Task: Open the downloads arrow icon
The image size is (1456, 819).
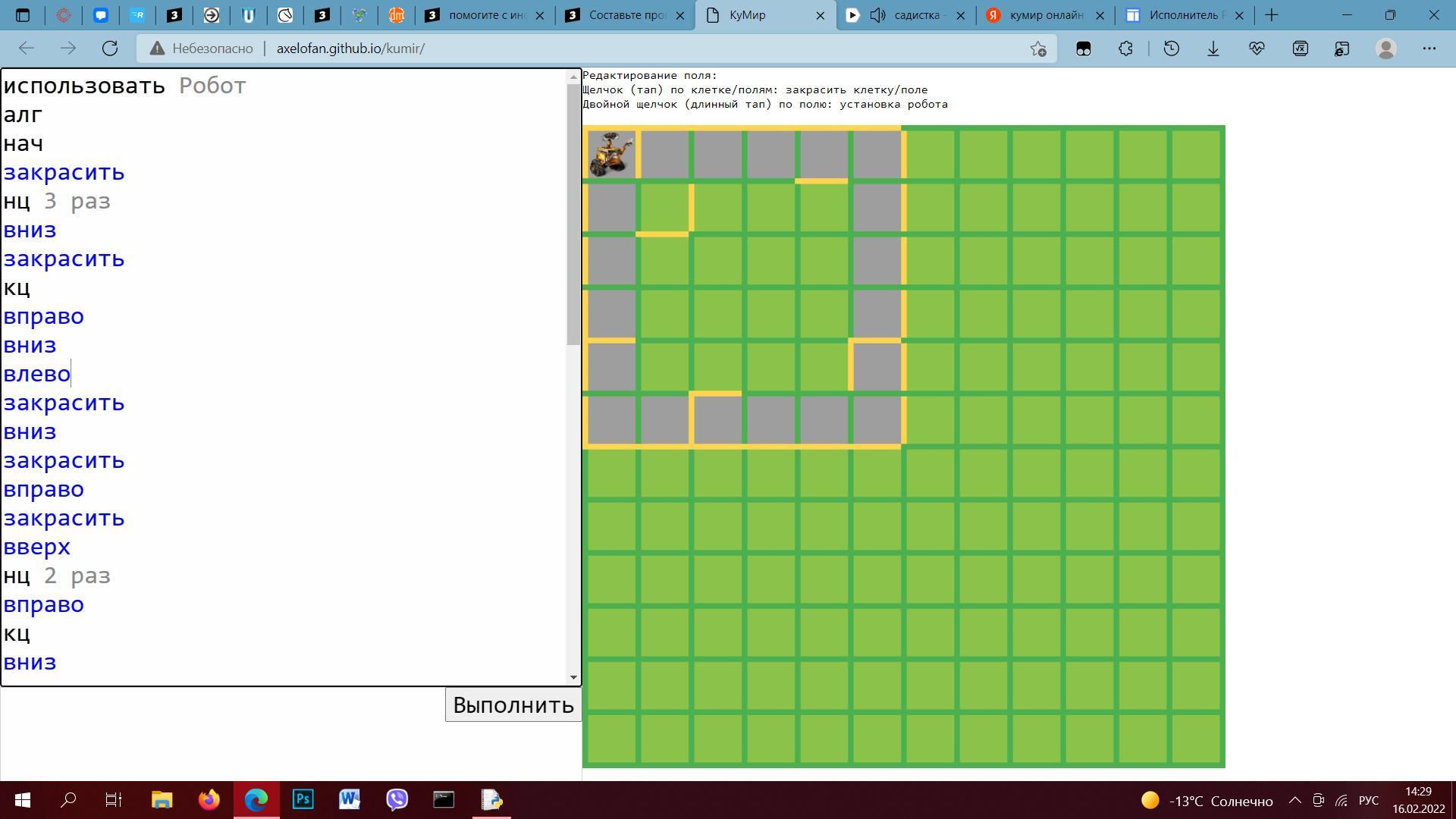Action: (x=1213, y=49)
